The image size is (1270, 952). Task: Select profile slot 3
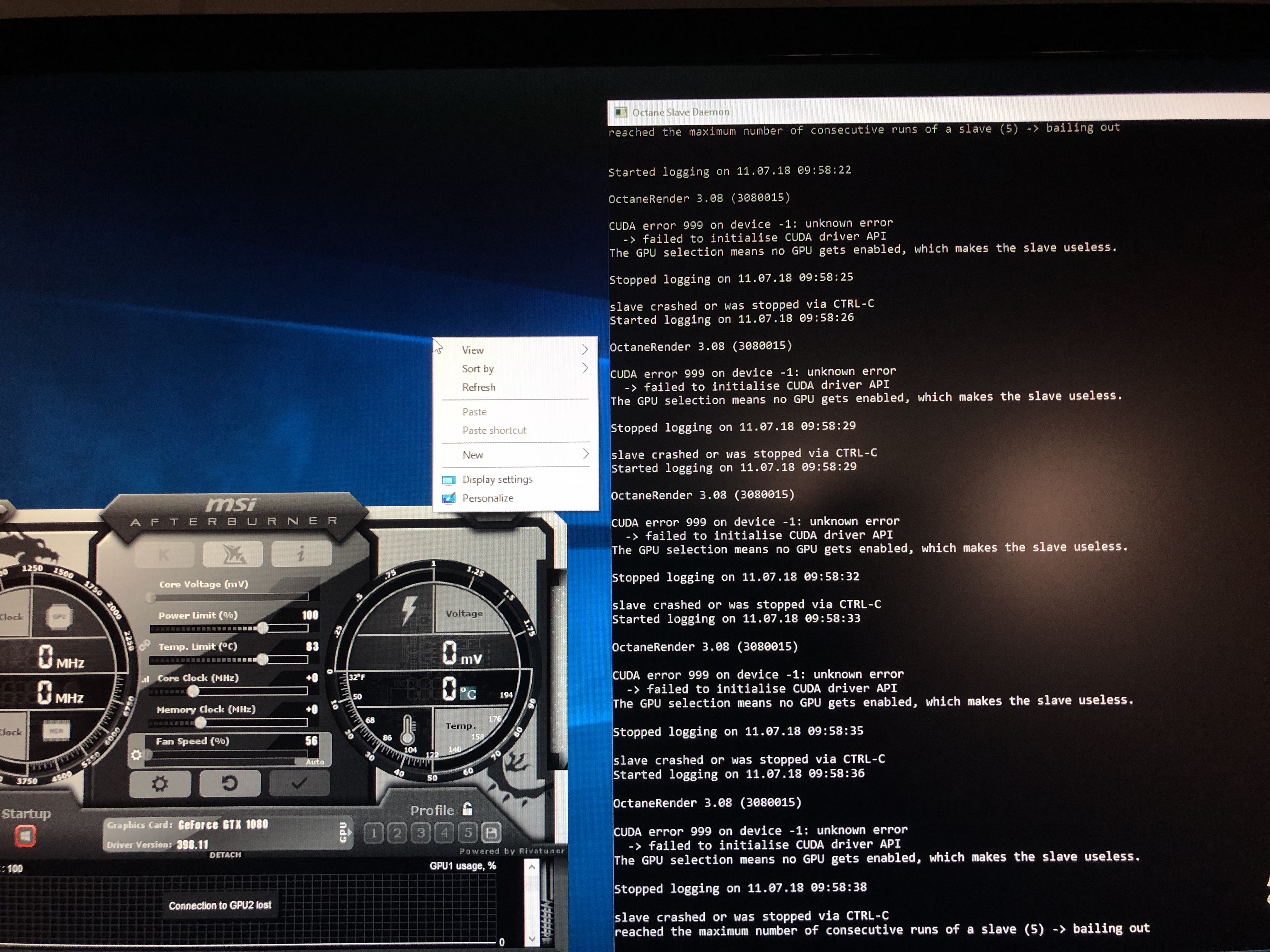[x=421, y=833]
